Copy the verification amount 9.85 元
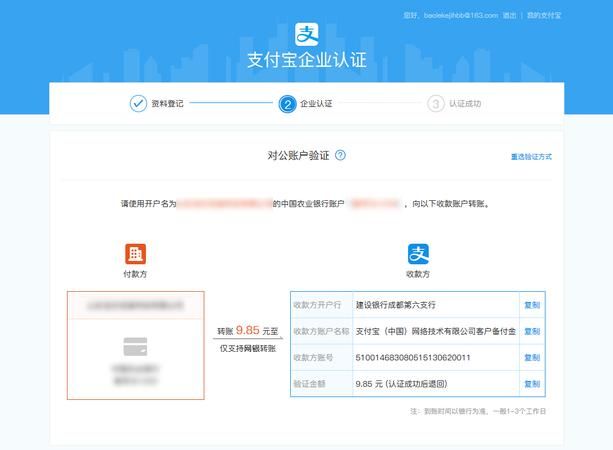This screenshot has width=613, height=450. click(532, 384)
